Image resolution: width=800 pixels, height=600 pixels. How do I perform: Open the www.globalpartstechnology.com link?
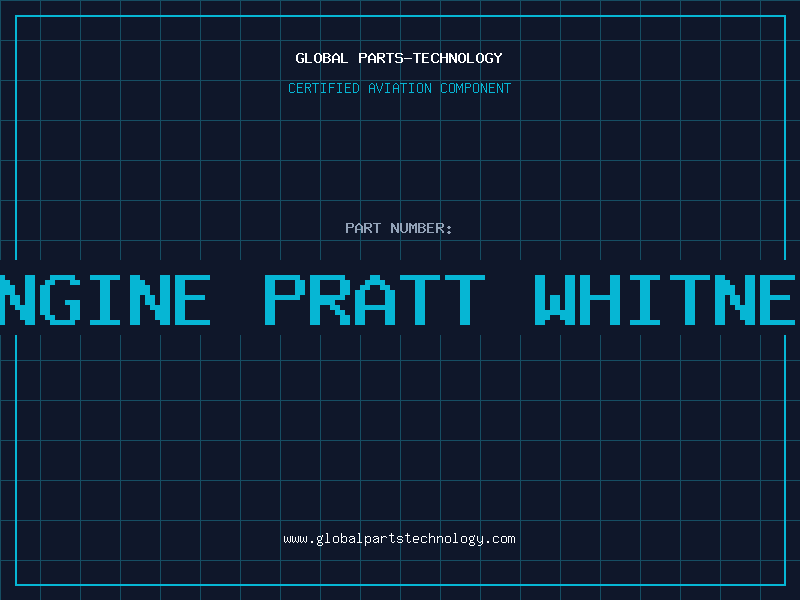(x=399, y=539)
